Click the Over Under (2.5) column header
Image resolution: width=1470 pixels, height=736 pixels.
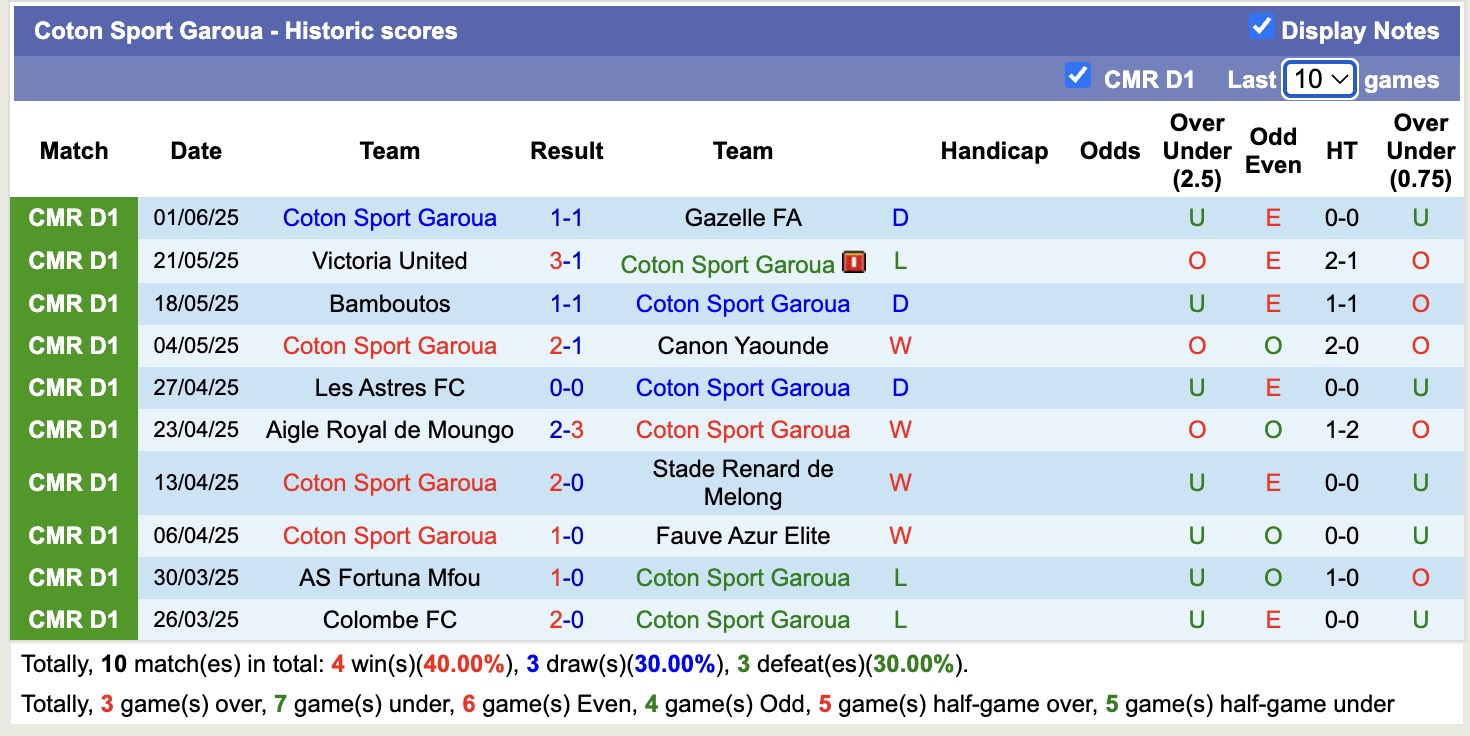click(x=1197, y=151)
